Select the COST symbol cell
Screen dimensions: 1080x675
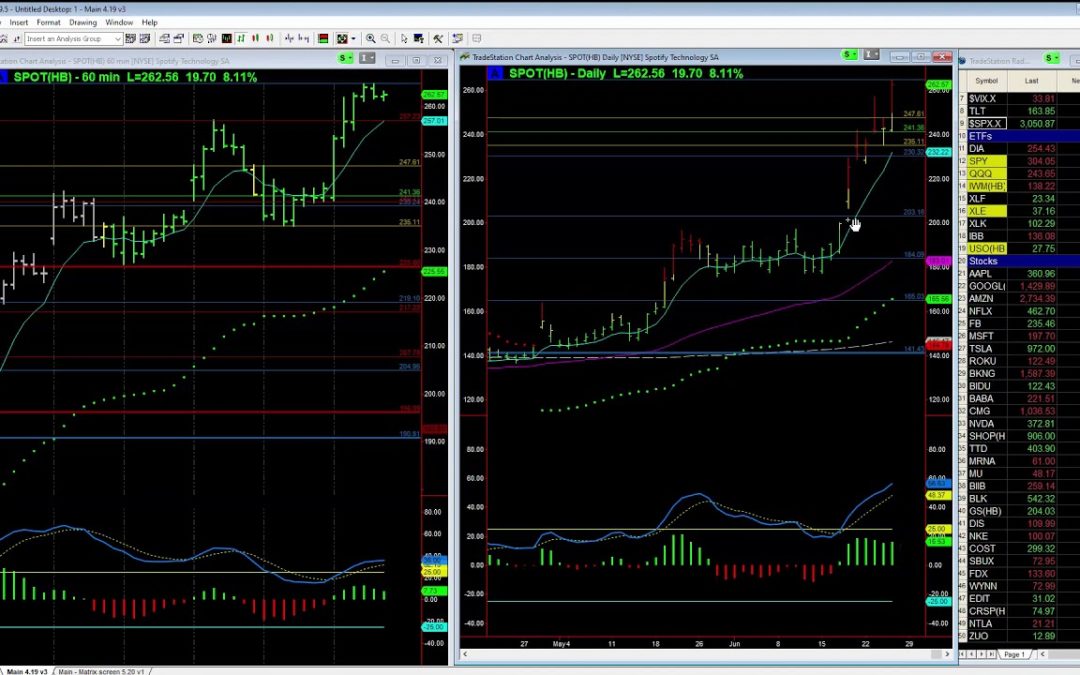pos(987,548)
